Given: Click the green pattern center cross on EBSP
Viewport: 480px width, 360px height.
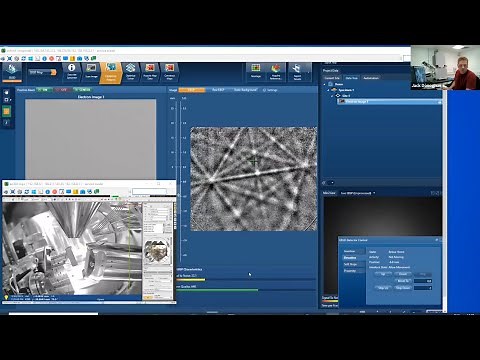Looking at the screenshot, I should (x=254, y=162).
